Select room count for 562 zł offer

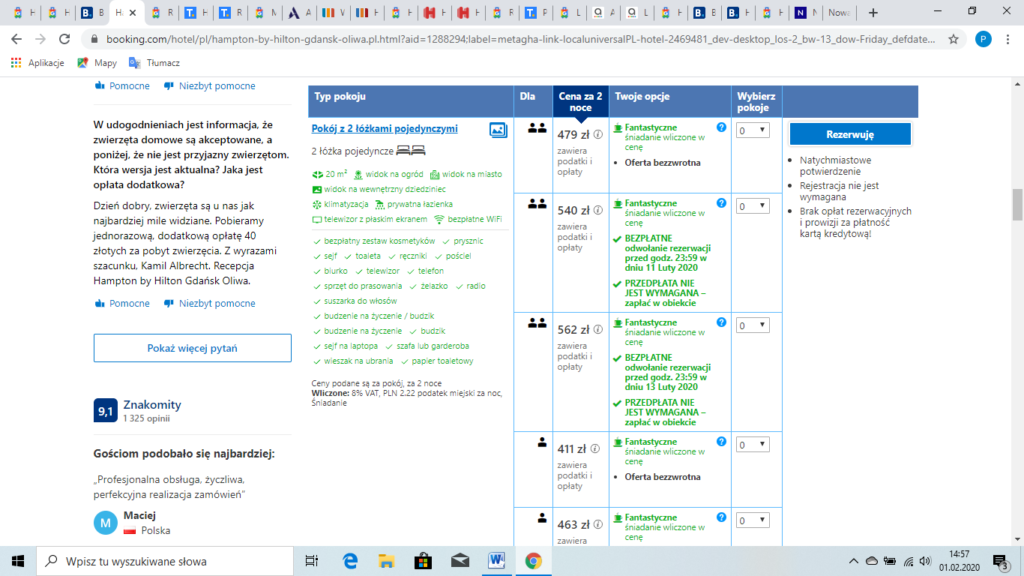[752, 325]
